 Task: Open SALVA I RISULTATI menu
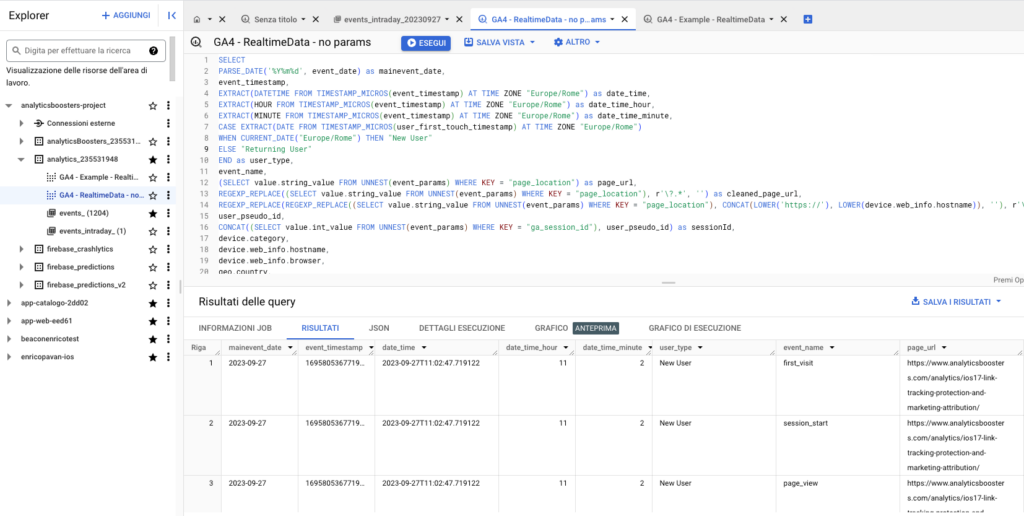956,302
